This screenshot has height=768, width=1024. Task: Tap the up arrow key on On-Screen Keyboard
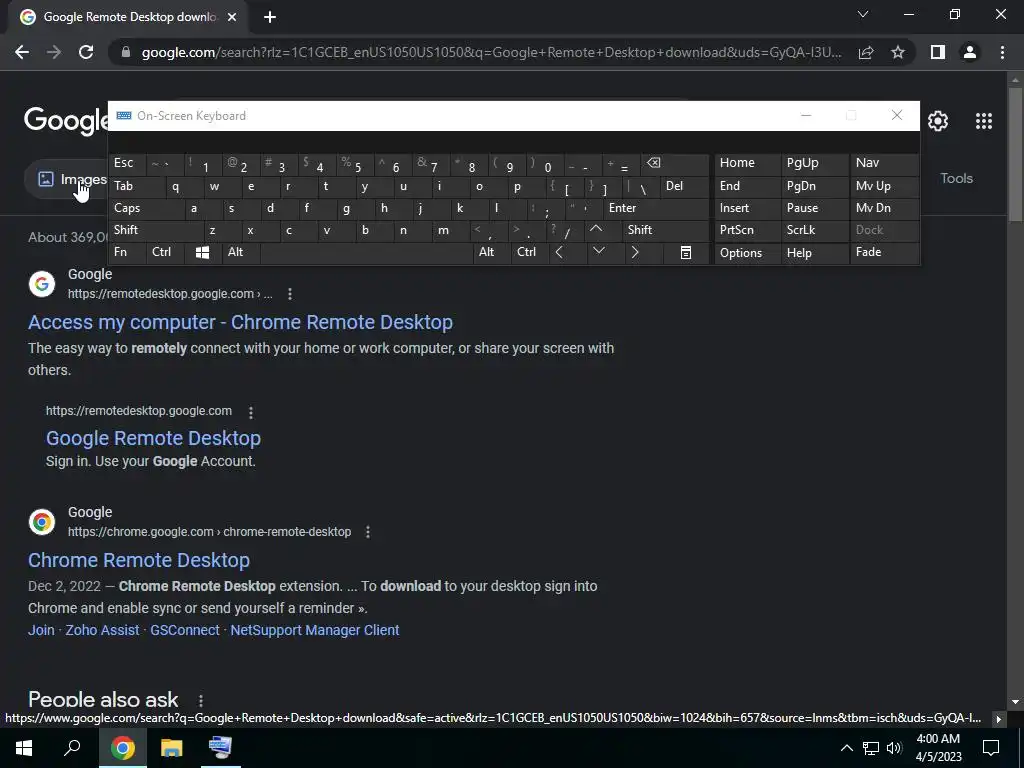(596, 230)
